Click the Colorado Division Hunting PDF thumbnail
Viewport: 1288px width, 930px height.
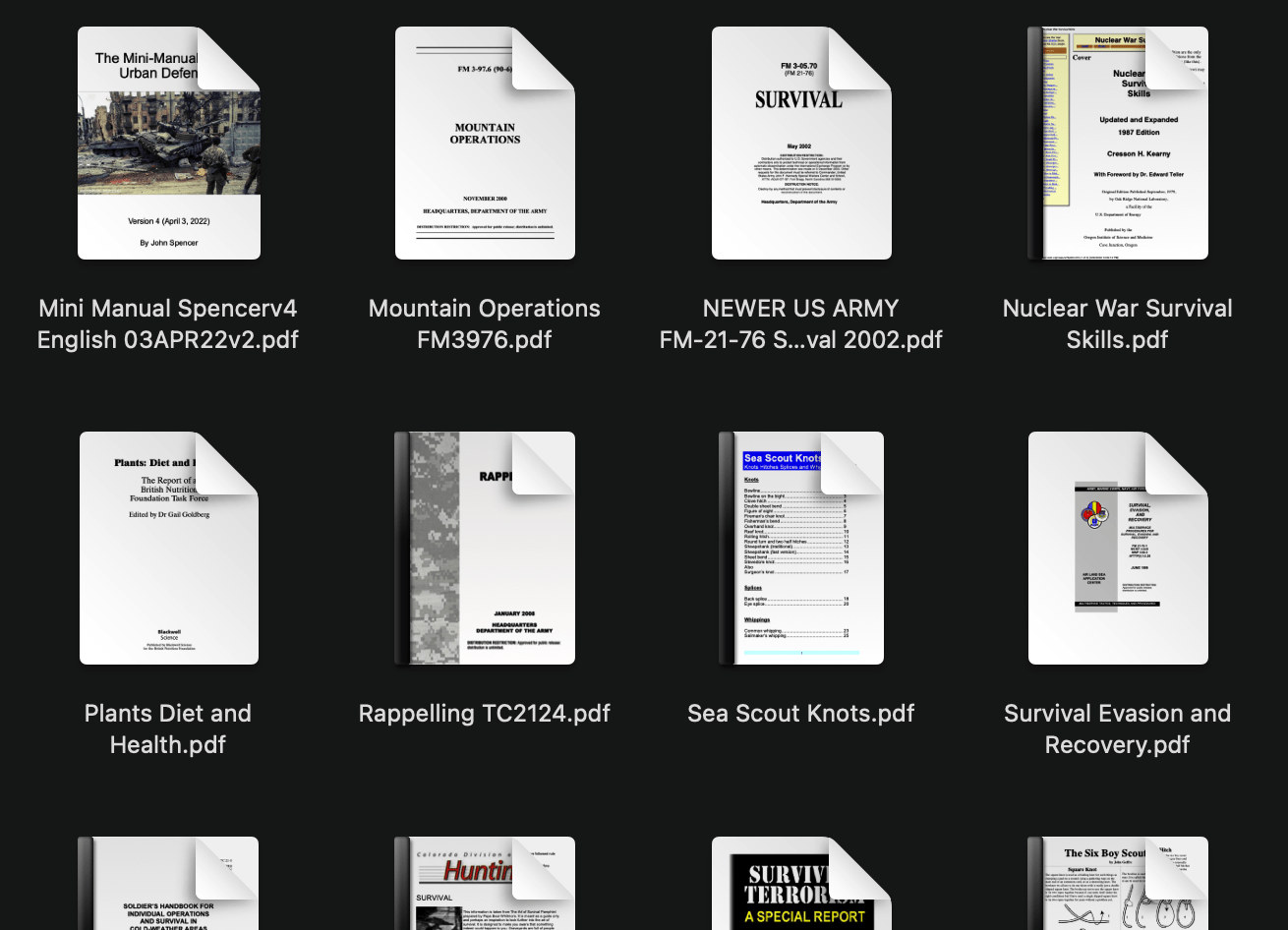(x=485, y=883)
